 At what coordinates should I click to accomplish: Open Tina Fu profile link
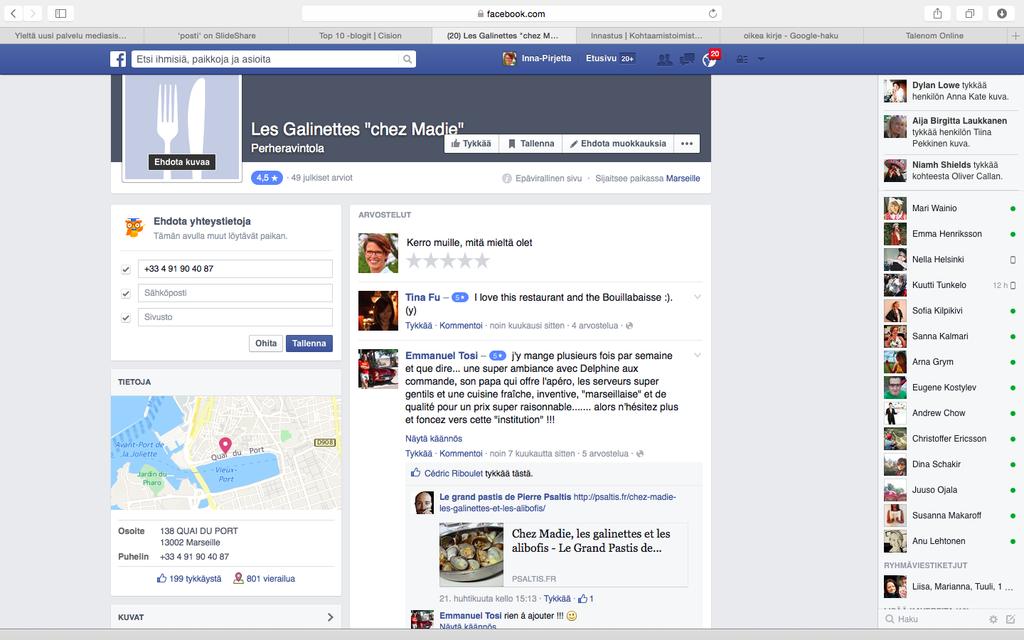point(423,298)
